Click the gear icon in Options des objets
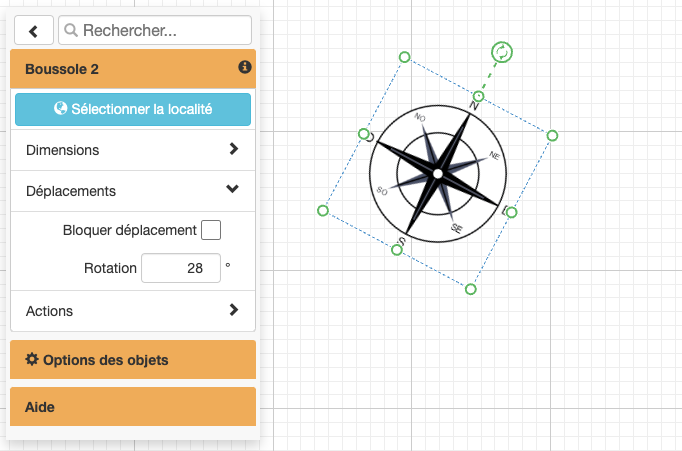This screenshot has height=451, width=682. click(31, 359)
